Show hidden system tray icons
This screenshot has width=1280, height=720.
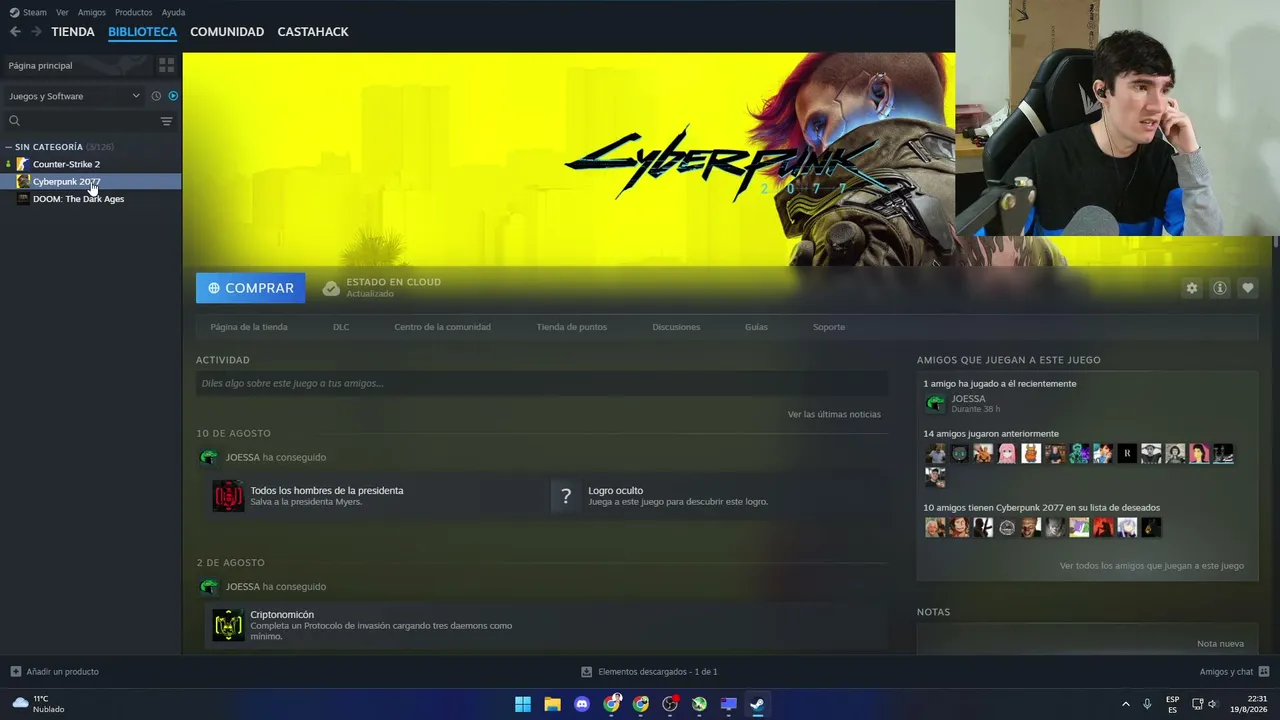point(1125,704)
